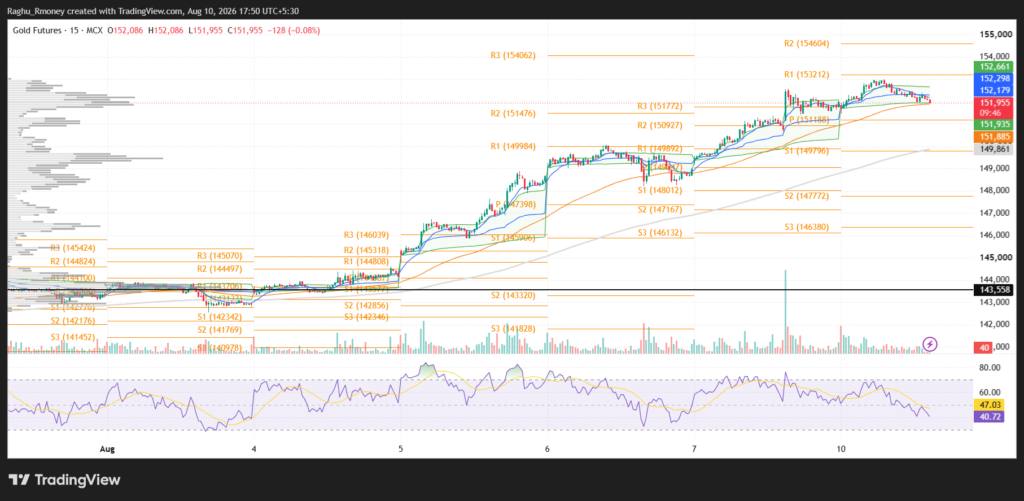This screenshot has height=501, width=1024.
Task: Click pivot label S3 (146380)
Action: tap(806, 227)
